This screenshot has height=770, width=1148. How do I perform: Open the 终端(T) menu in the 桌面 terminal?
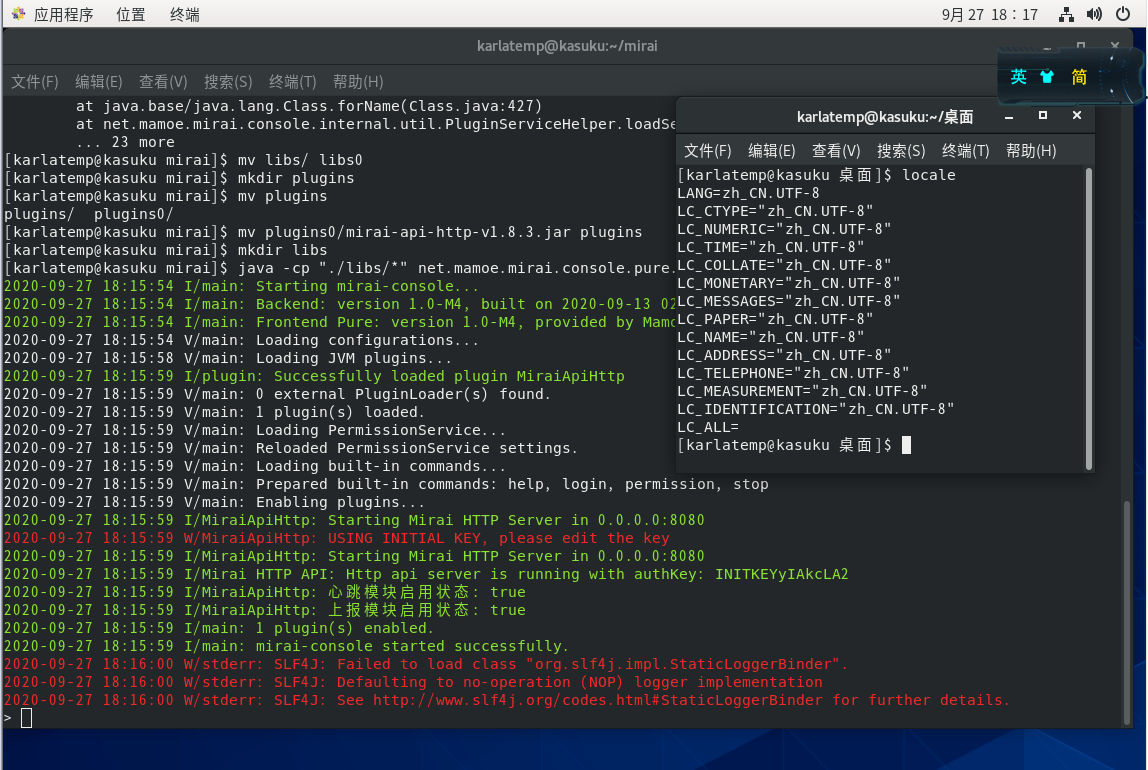pyautogui.click(x=963, y=150)
